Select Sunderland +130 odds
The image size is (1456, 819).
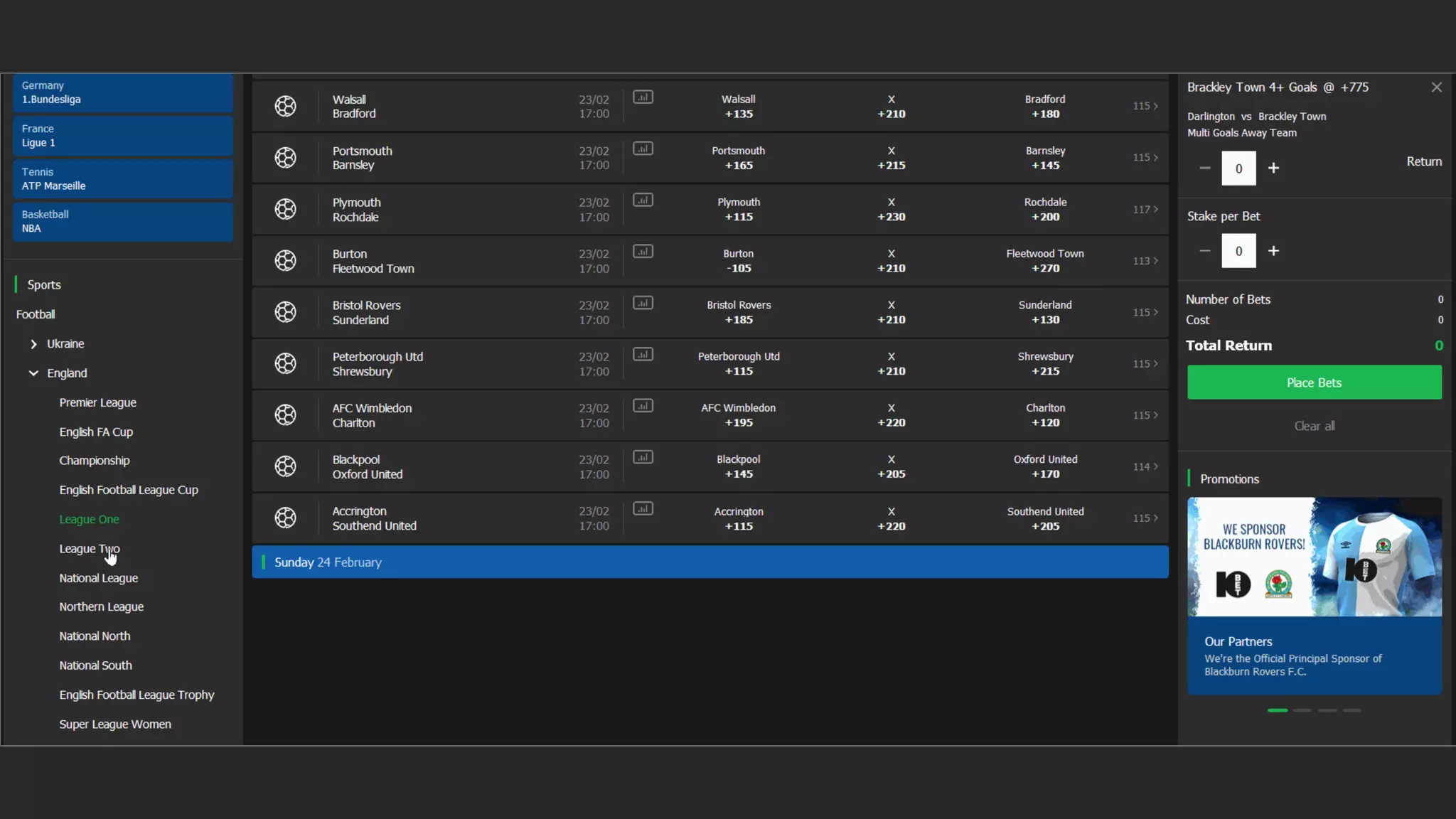[x=1045, y=312]
